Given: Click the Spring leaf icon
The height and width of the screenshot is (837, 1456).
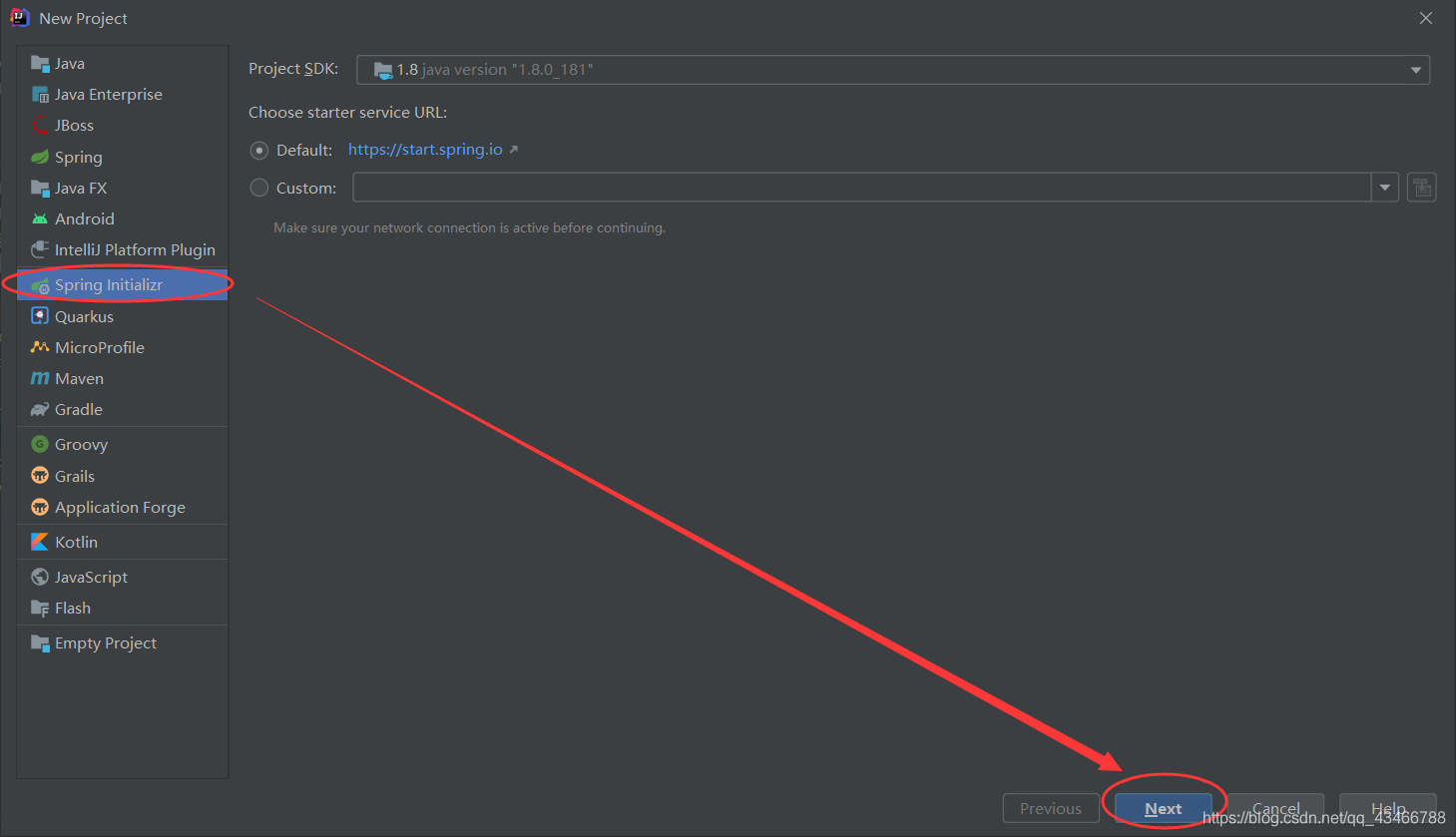Looking at the screenshot, I should coord(40,158).
